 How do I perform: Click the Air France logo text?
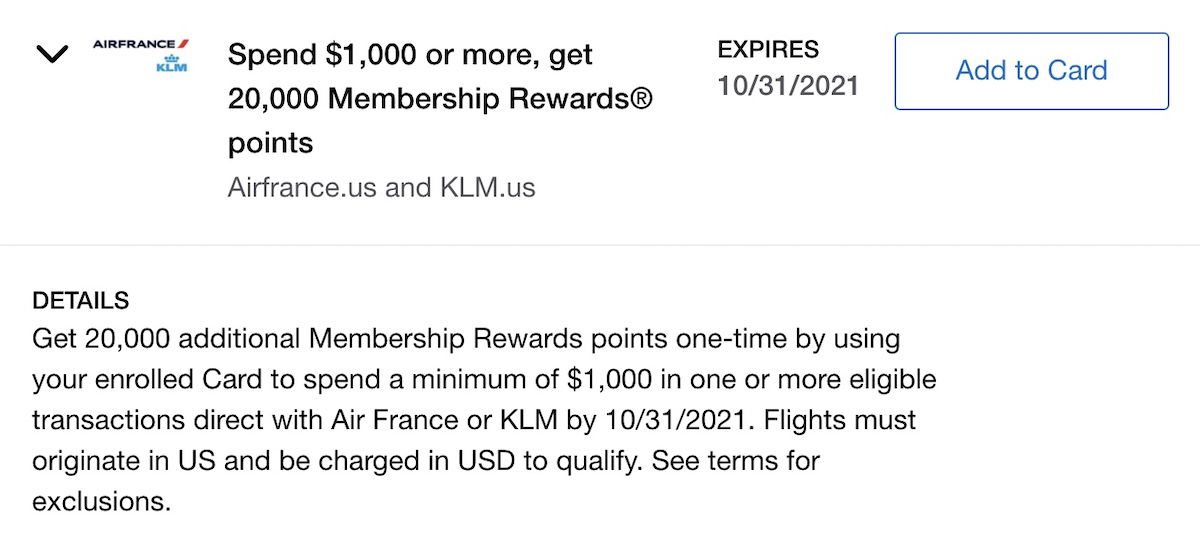coord(134,44)
